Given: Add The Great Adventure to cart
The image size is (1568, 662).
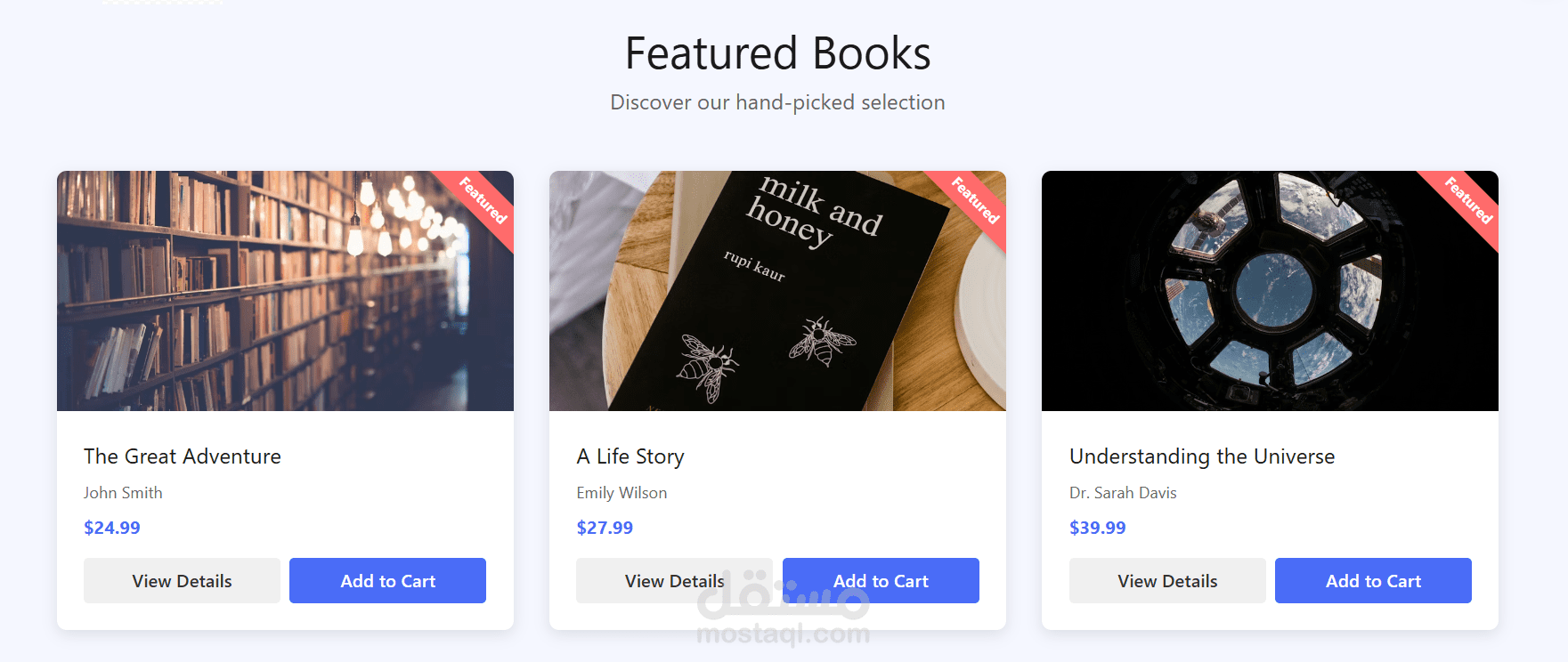Looking at the screenshot, I should 387,581.
